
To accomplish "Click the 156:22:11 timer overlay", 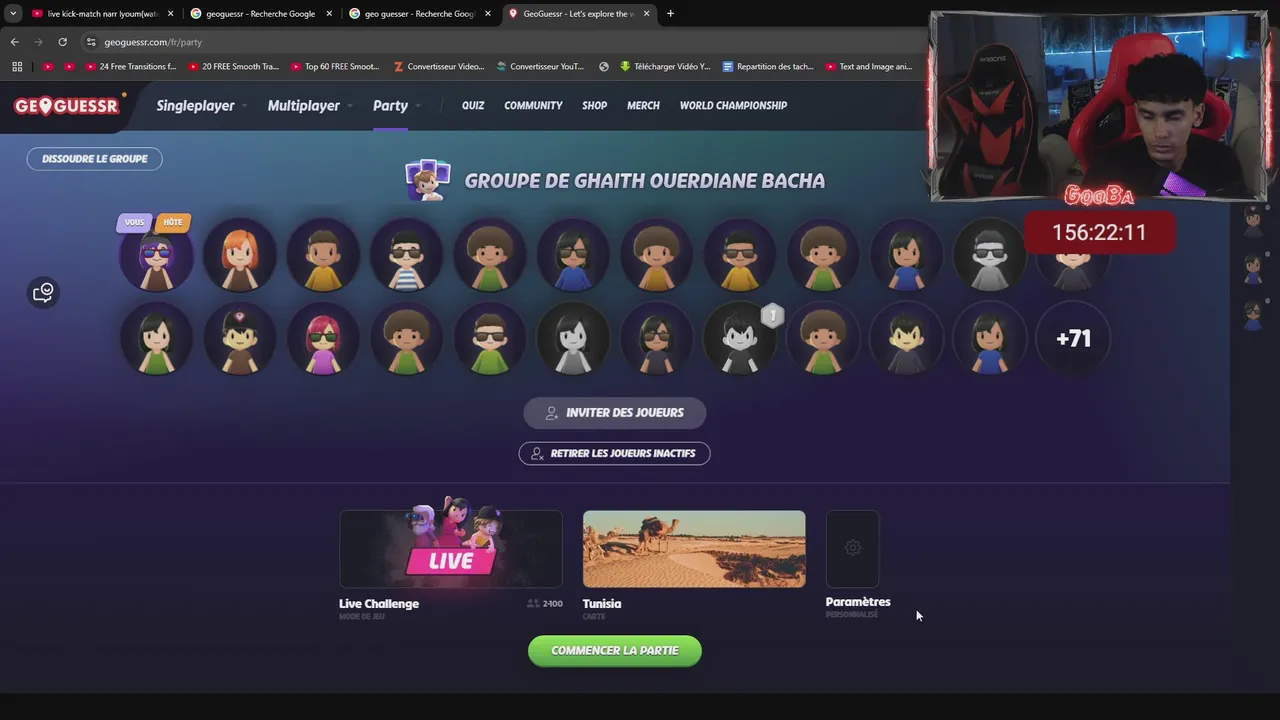I will [x=1099, y=232].
